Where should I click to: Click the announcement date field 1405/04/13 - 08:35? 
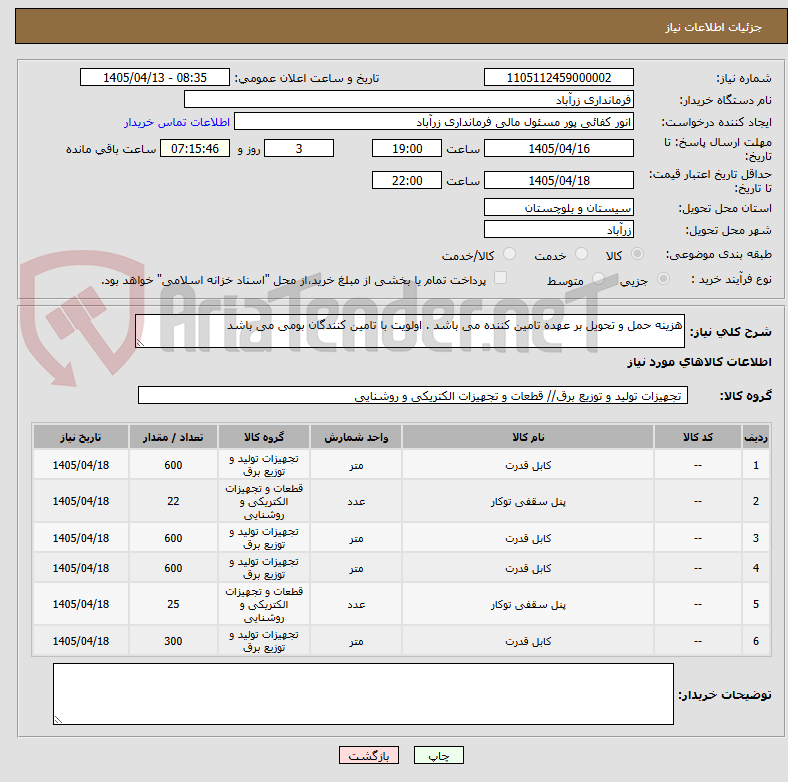(155, 77)
